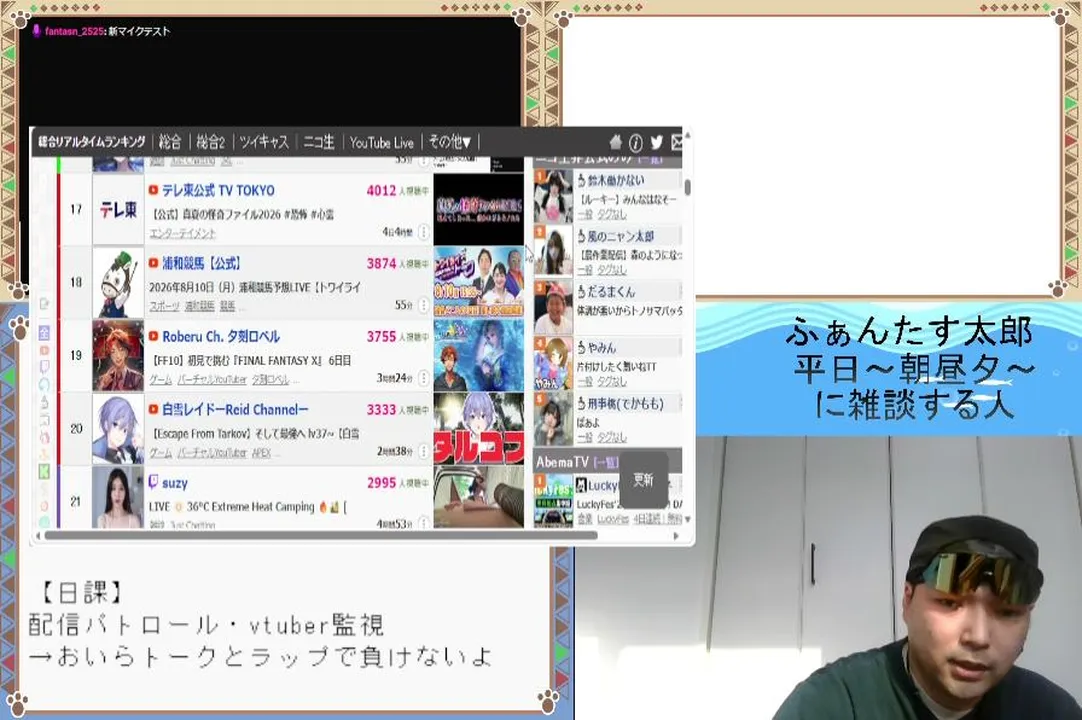Screen dimensions: 1082x720
Task: Expand the その他▼ dropdown menu
Action: tap(449, 142)
